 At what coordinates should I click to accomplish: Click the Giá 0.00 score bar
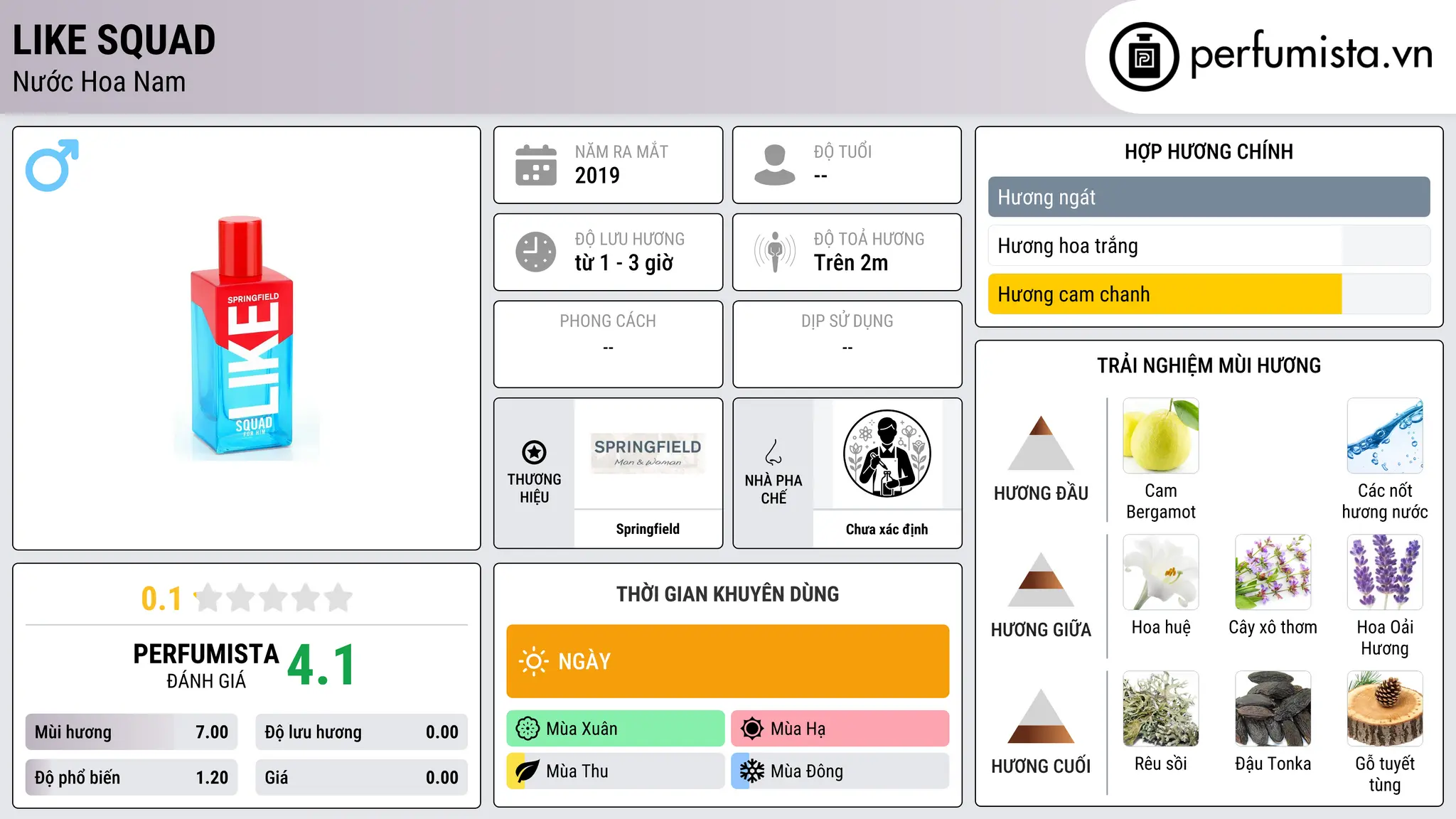(x=361, y=777)
